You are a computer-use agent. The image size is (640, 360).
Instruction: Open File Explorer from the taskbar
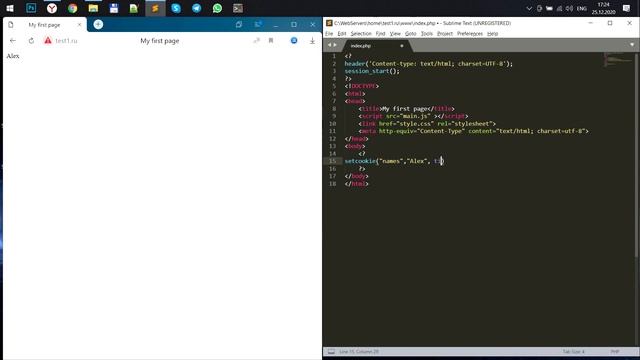click(x=93, y=8)
